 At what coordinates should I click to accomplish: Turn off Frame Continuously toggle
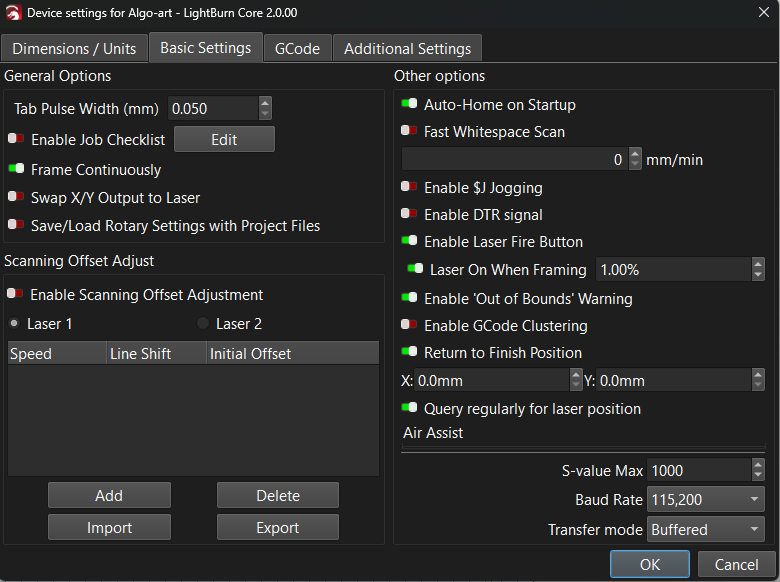click(x=16, y=170)
